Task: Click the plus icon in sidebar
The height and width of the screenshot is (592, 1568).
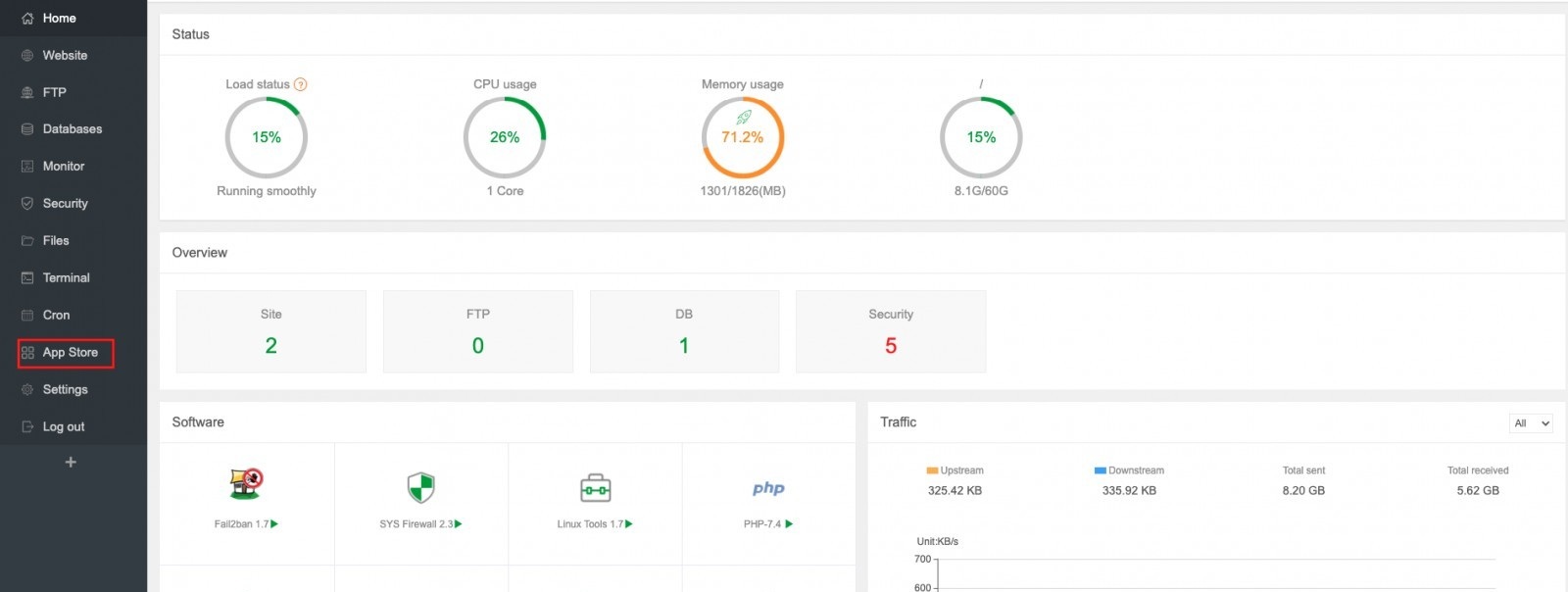Action: [x=71, y=463]
